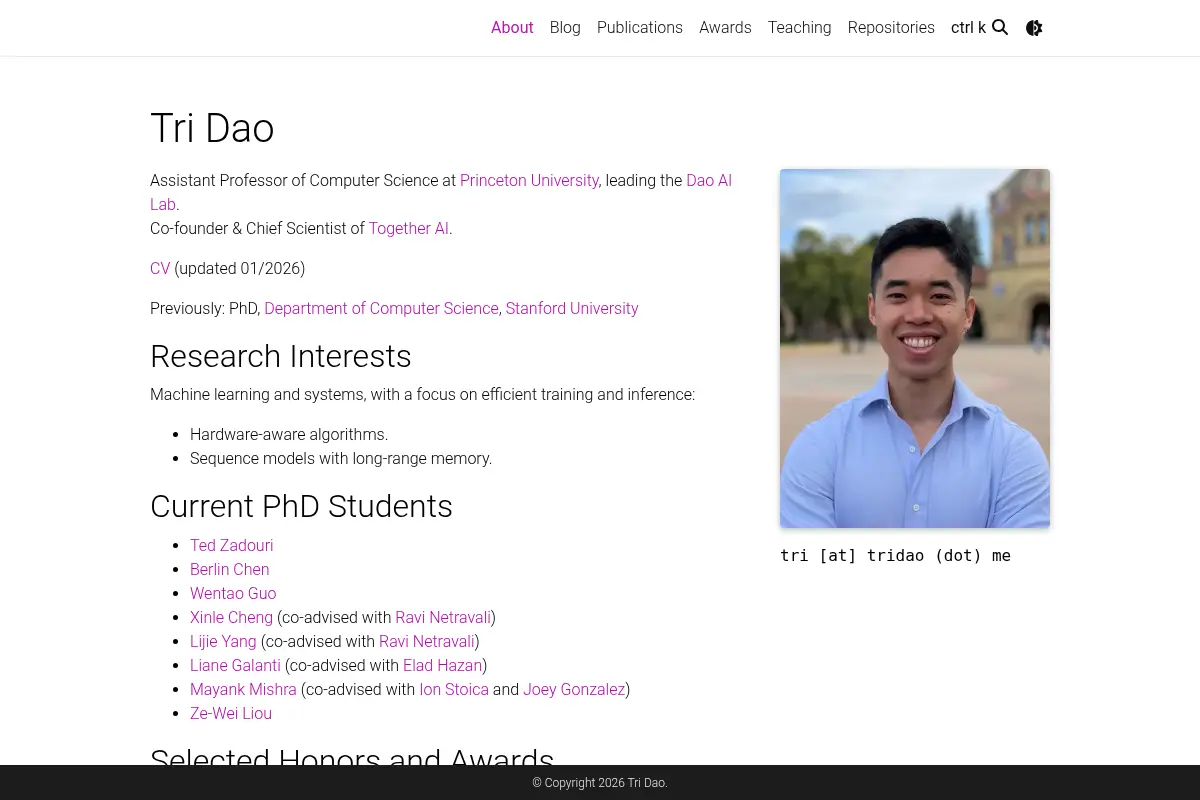Open the About nav item
This screenshot has width=1200, height=800.
point(512,28)
